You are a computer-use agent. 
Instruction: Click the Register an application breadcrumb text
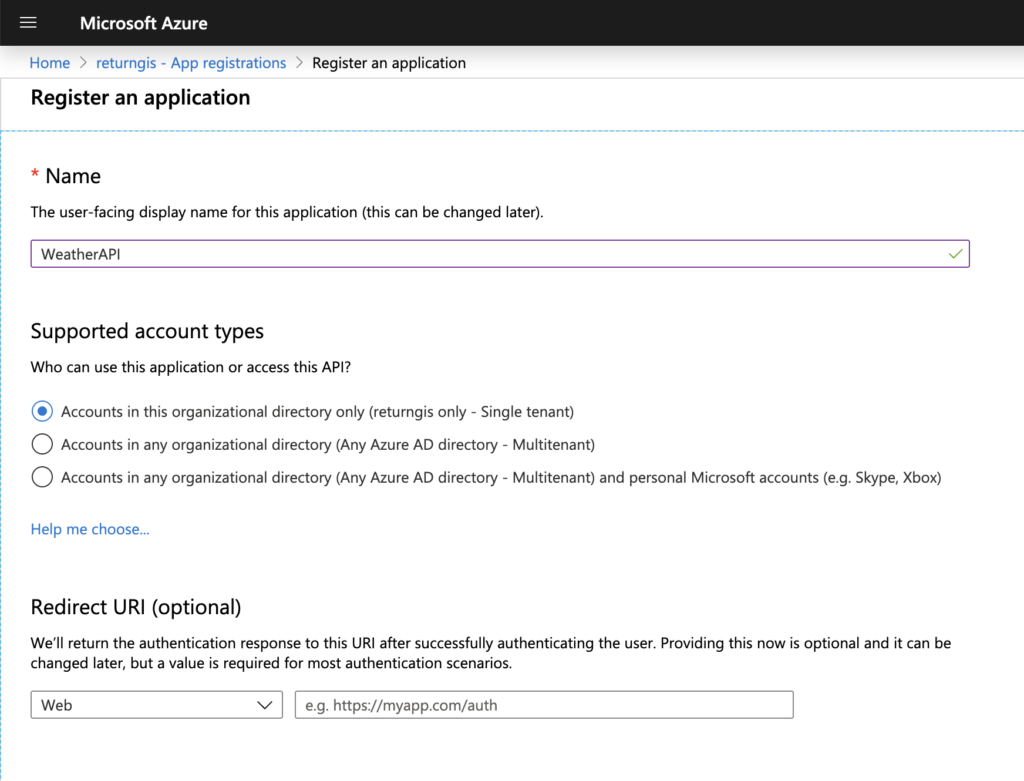coord(389,63)
